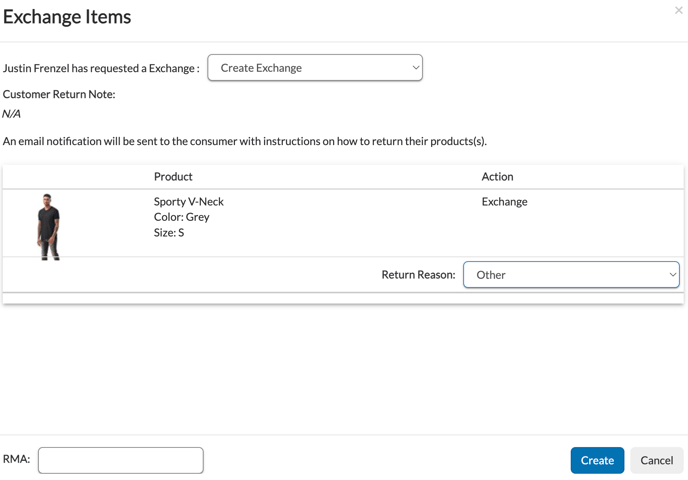The width and height of the screenshot is (688, 480).
Task: Focus the RMA text input field
Action: 121,460
